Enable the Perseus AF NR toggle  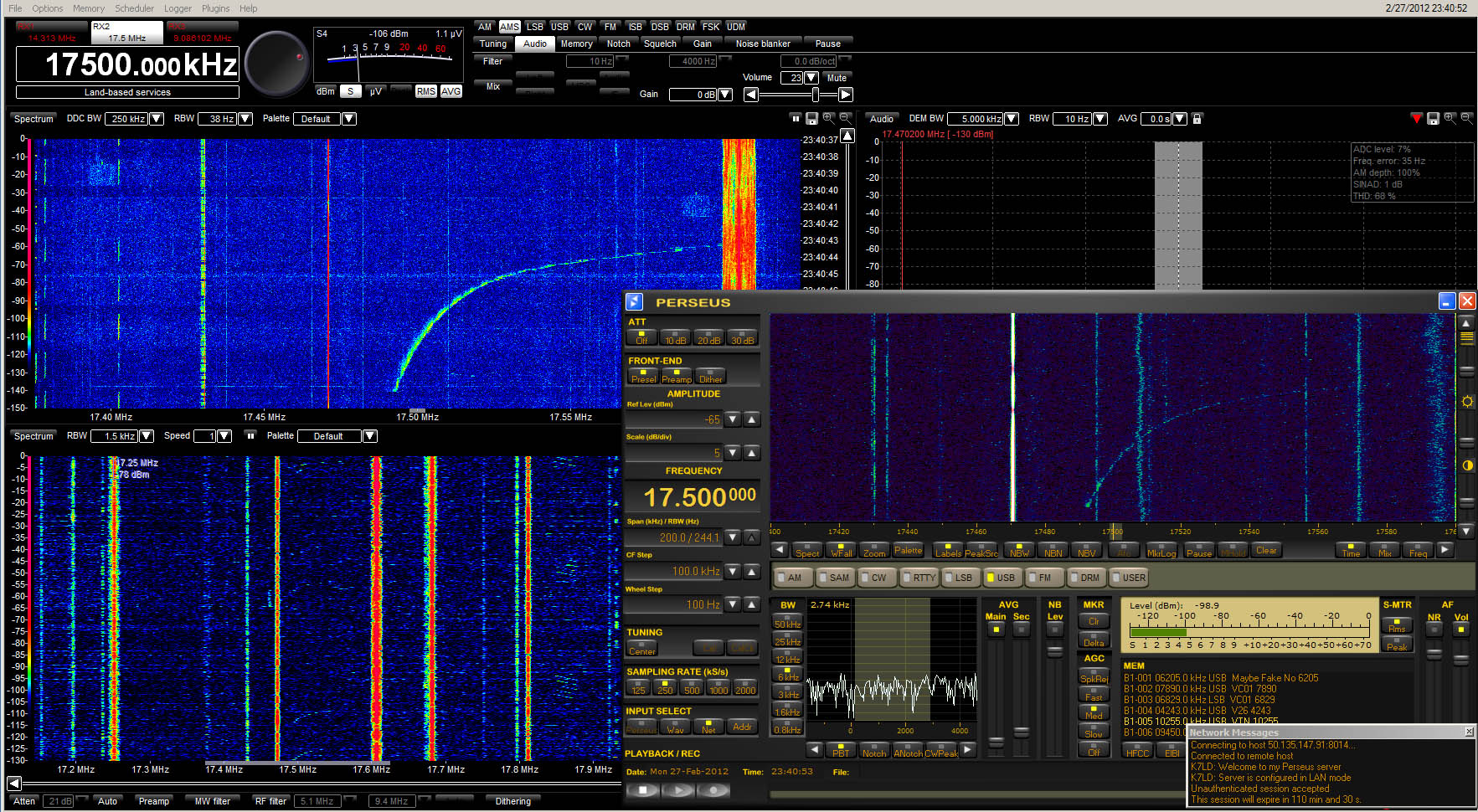click(1434, 629)
